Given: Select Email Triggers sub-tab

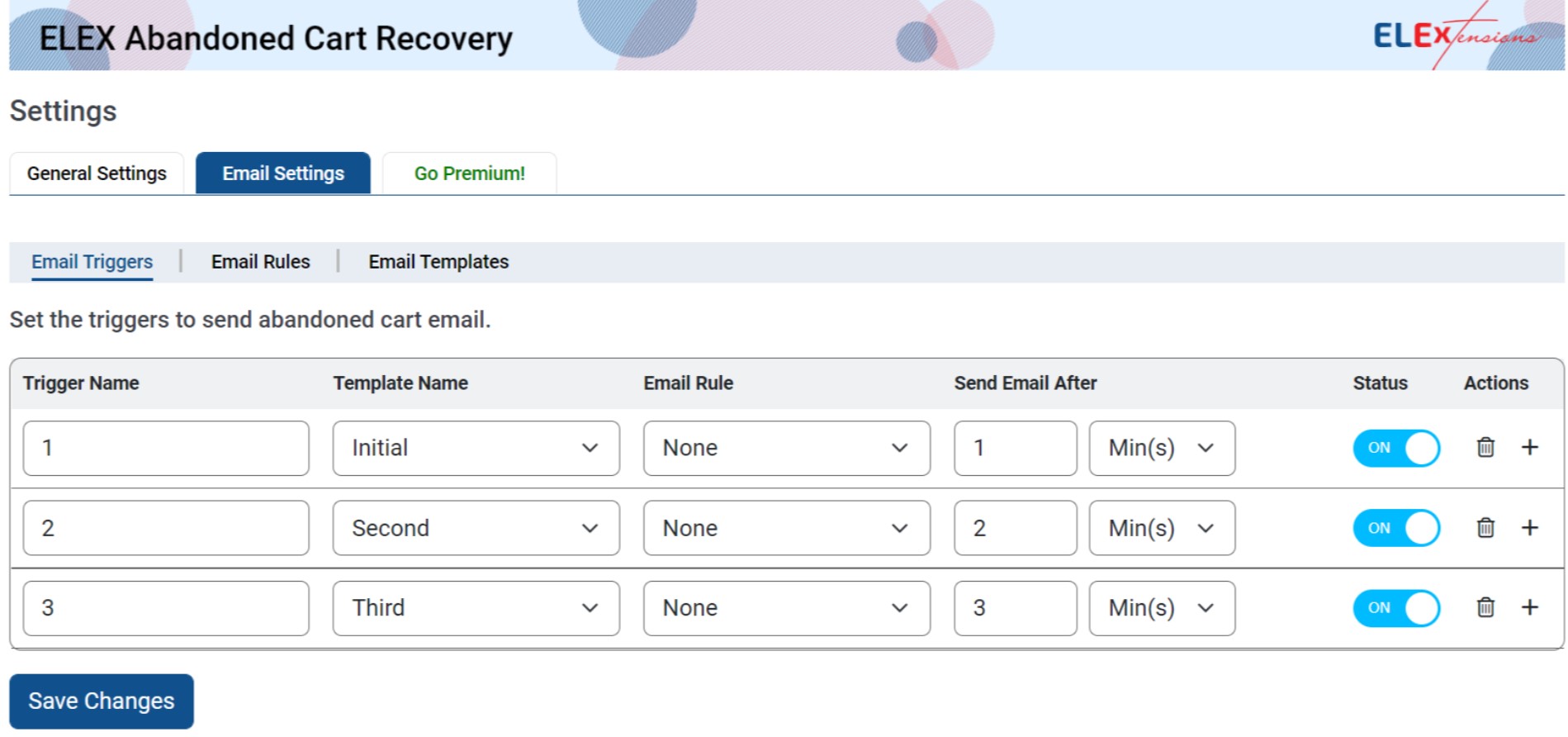Looking at the screenshot, I should (92, 262).
